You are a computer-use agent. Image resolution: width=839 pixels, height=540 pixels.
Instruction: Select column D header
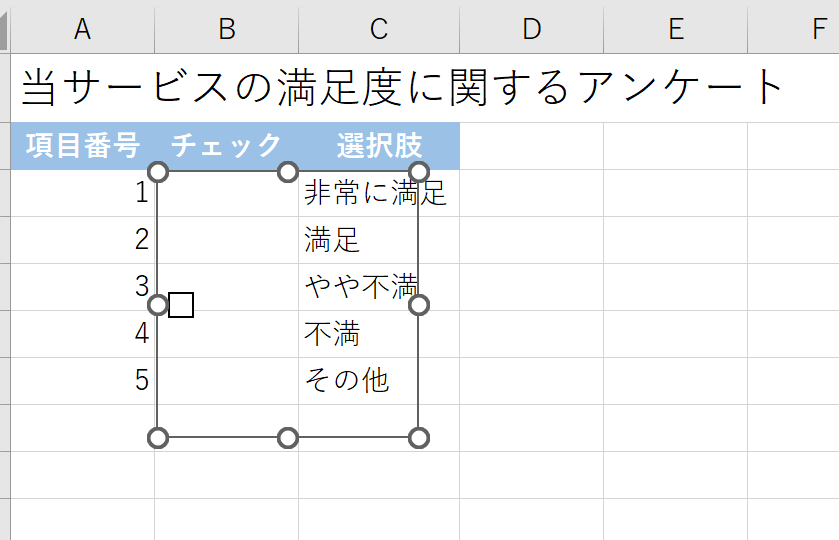coord(531,29)
